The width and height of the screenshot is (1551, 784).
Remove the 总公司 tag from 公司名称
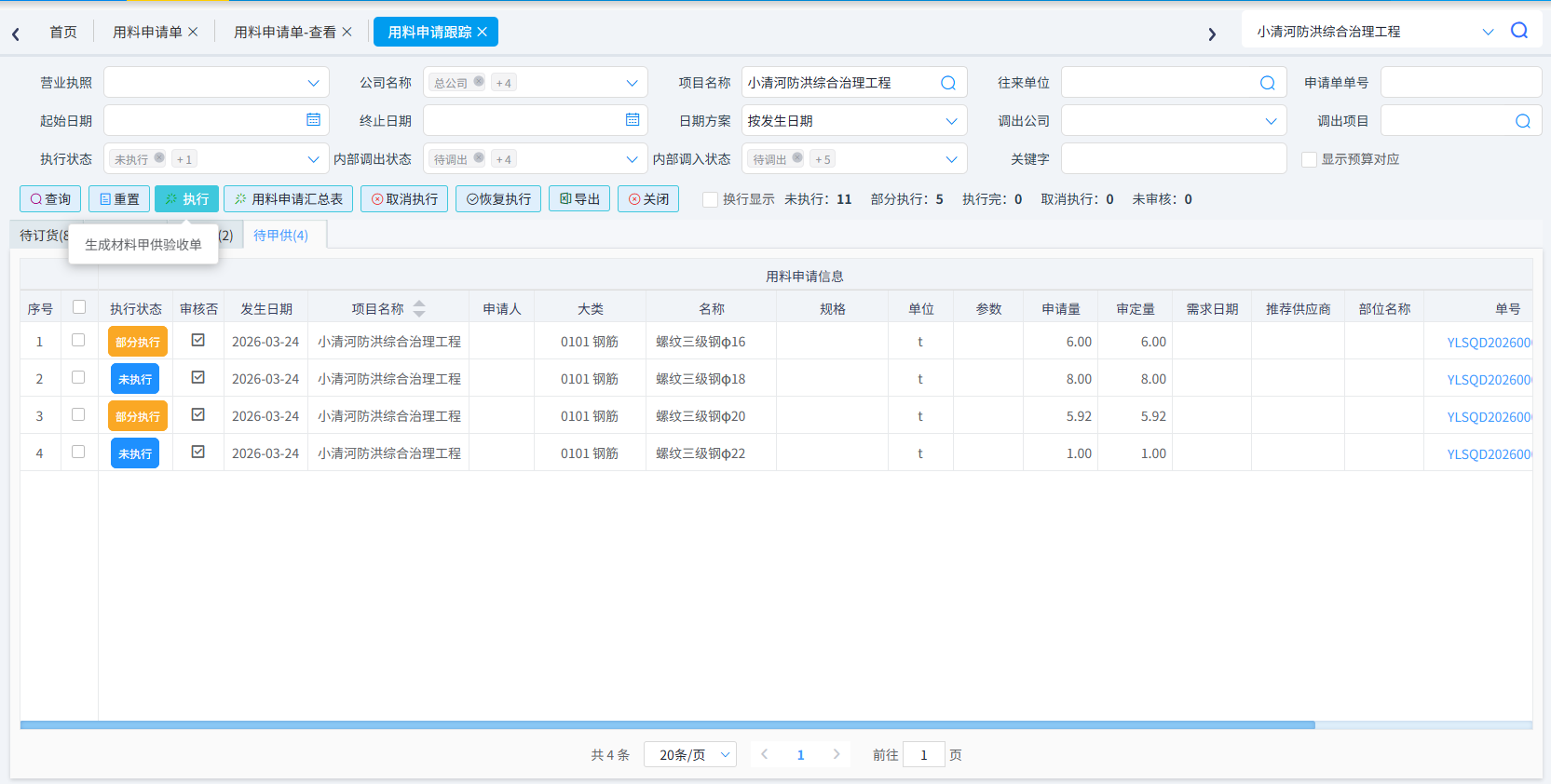tap(479, 81)
